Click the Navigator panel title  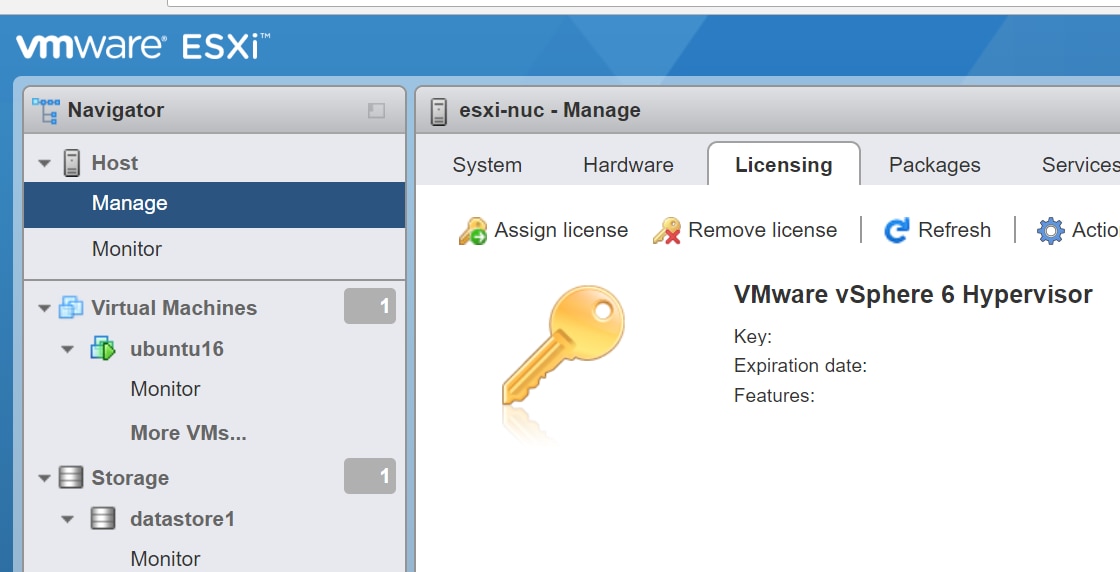(116, 110)
